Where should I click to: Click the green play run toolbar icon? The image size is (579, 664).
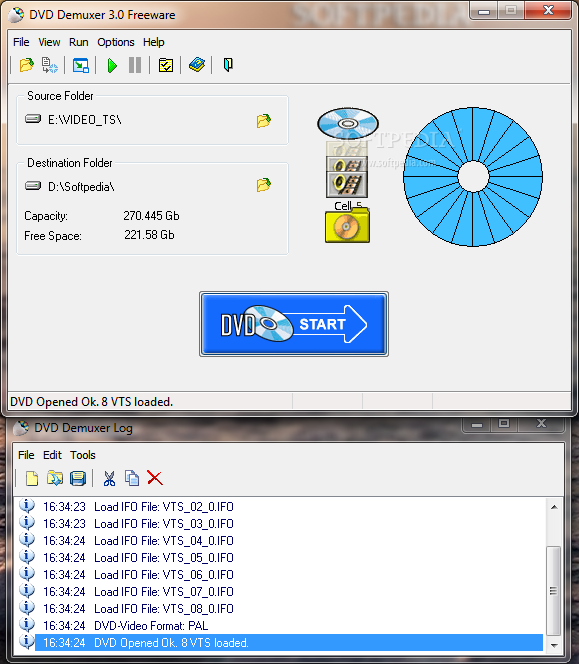[x=112, y=66]
